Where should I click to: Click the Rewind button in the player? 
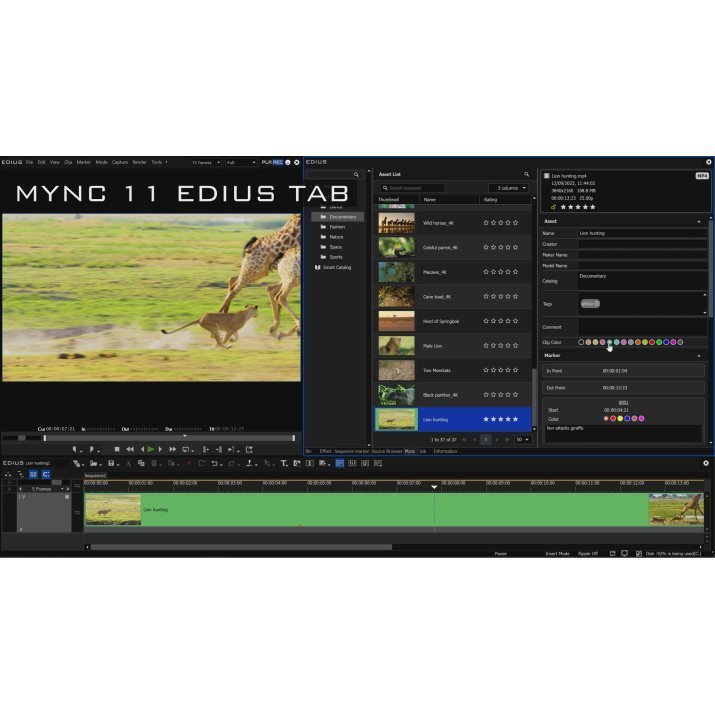click(130, 449)
